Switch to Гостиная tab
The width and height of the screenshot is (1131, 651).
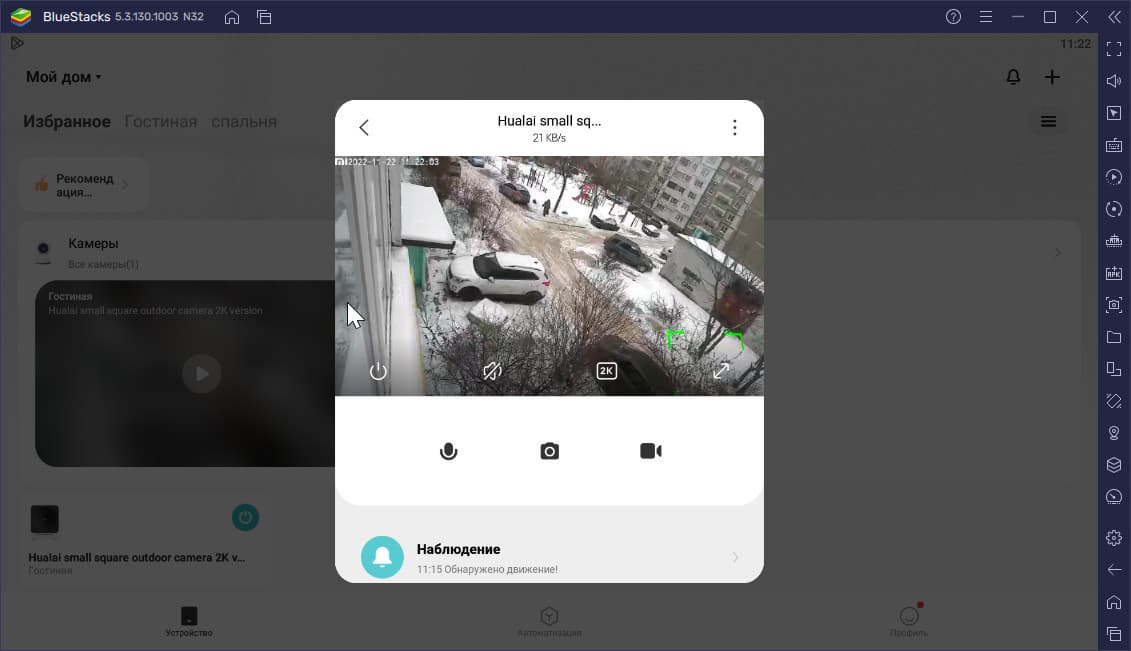161,121
